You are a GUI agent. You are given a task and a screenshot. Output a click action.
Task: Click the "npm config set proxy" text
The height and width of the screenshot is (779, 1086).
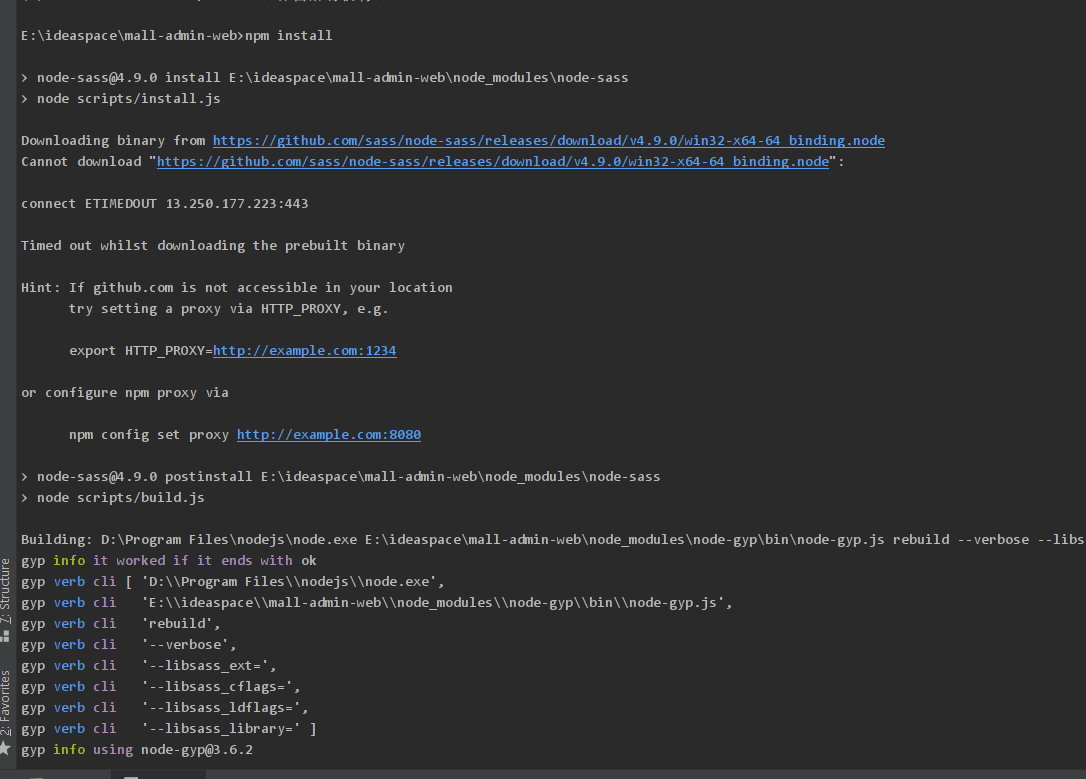[148, 435]
